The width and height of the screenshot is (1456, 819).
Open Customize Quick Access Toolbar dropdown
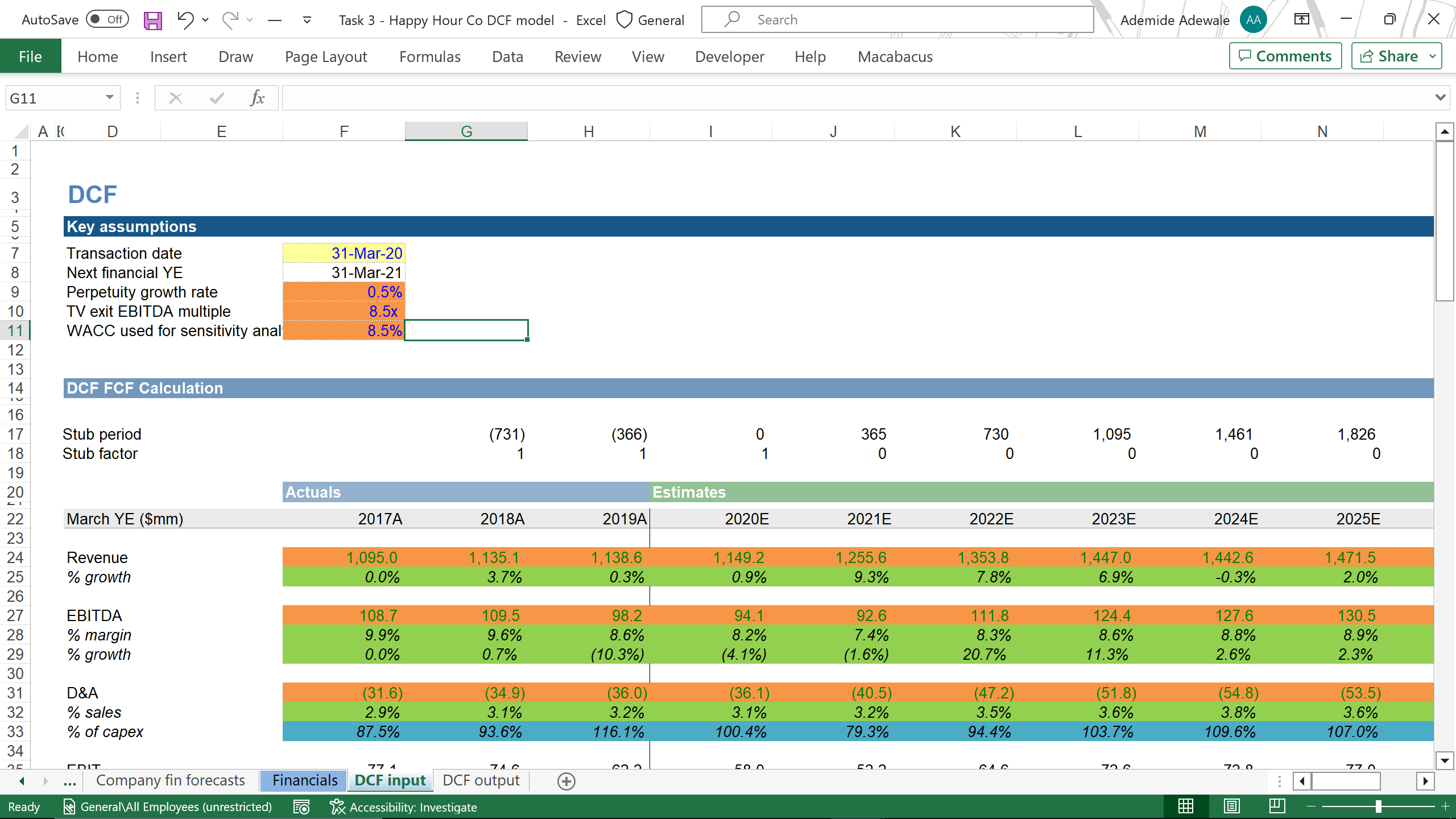tap(307, 20)
